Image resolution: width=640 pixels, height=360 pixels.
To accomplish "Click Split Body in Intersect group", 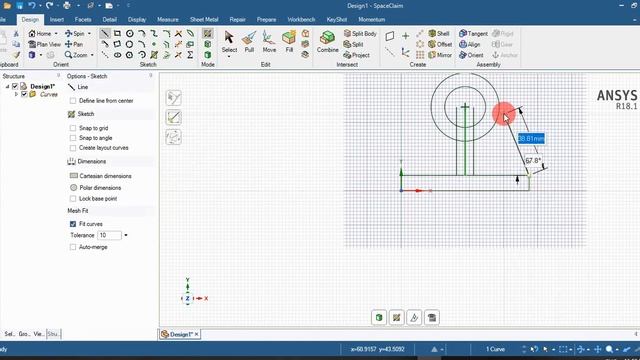I will pos(360,33).
